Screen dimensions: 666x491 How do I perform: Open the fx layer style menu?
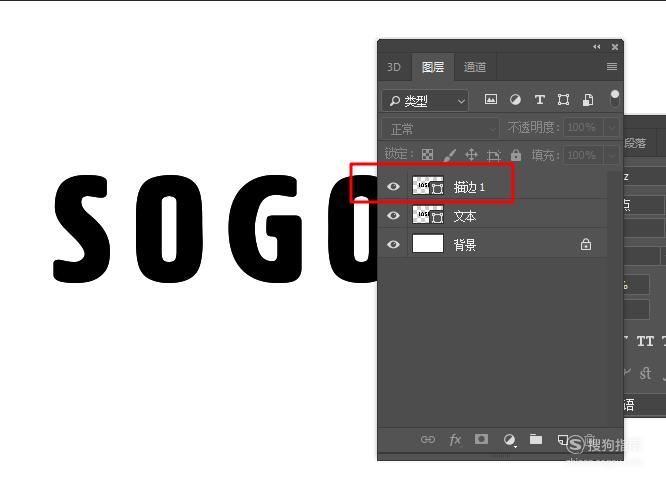455,440
